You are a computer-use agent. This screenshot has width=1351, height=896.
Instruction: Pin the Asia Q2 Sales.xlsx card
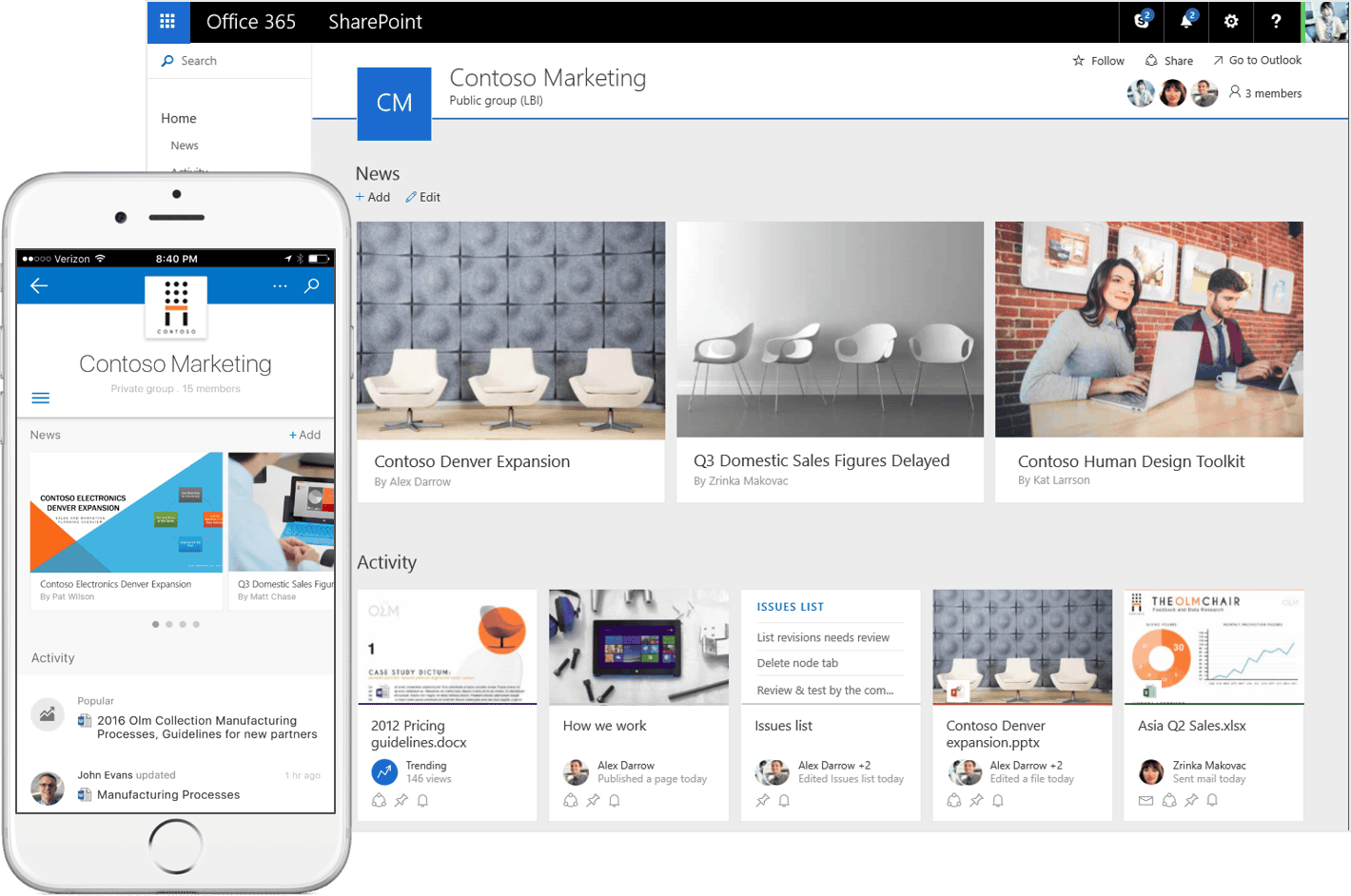click(1191, 801)
